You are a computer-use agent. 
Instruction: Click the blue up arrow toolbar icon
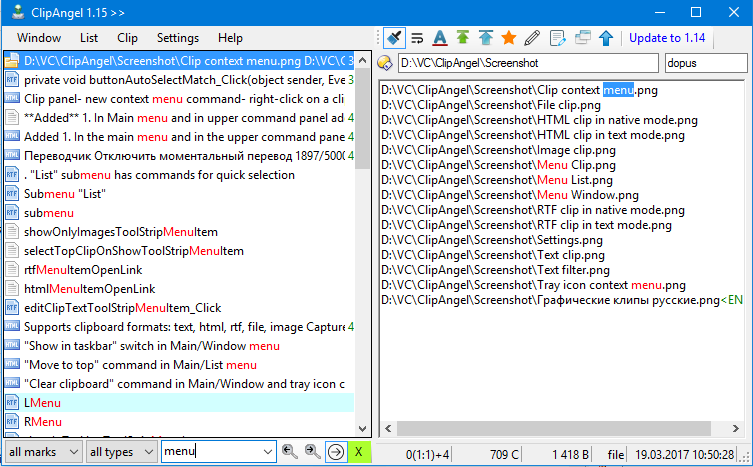[606, 38]
